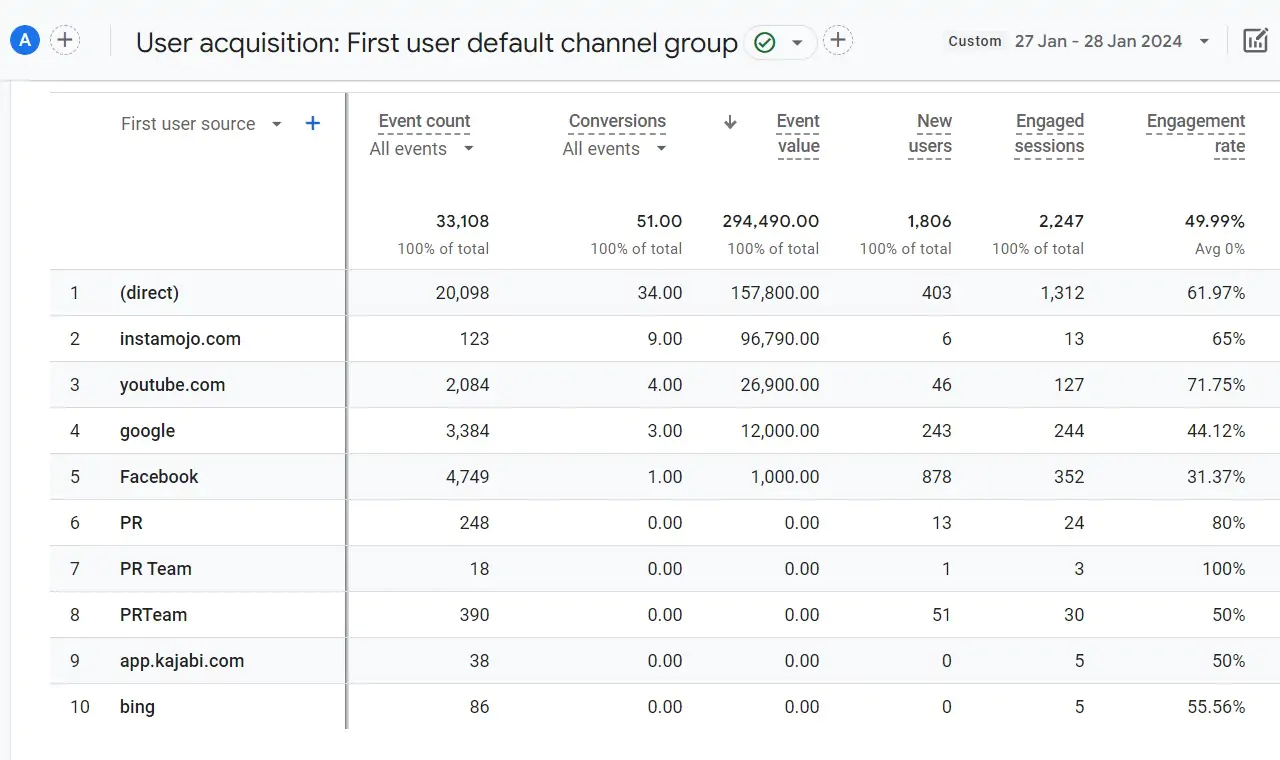Add a comparison with dashed plus icon
Screen dimensions: 1280x760
pos(65,41)
